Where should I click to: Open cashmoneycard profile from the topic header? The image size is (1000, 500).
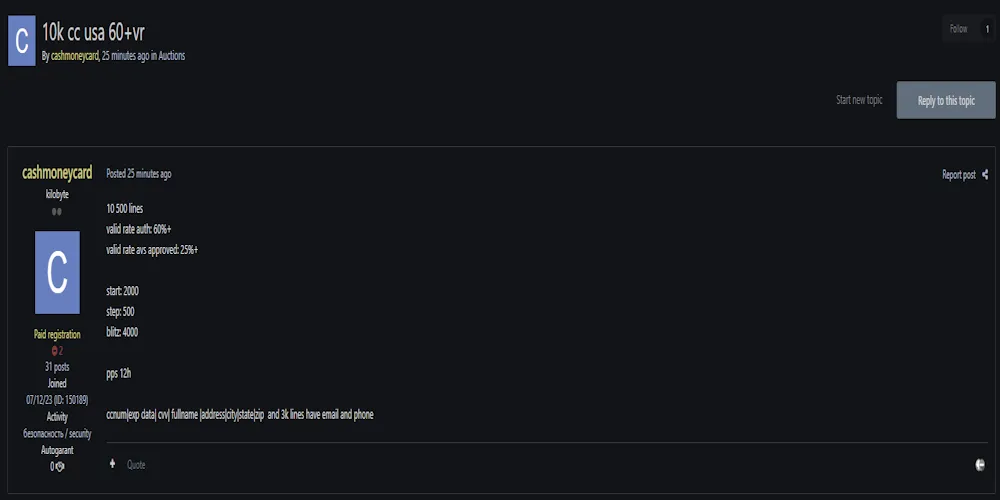75,56
